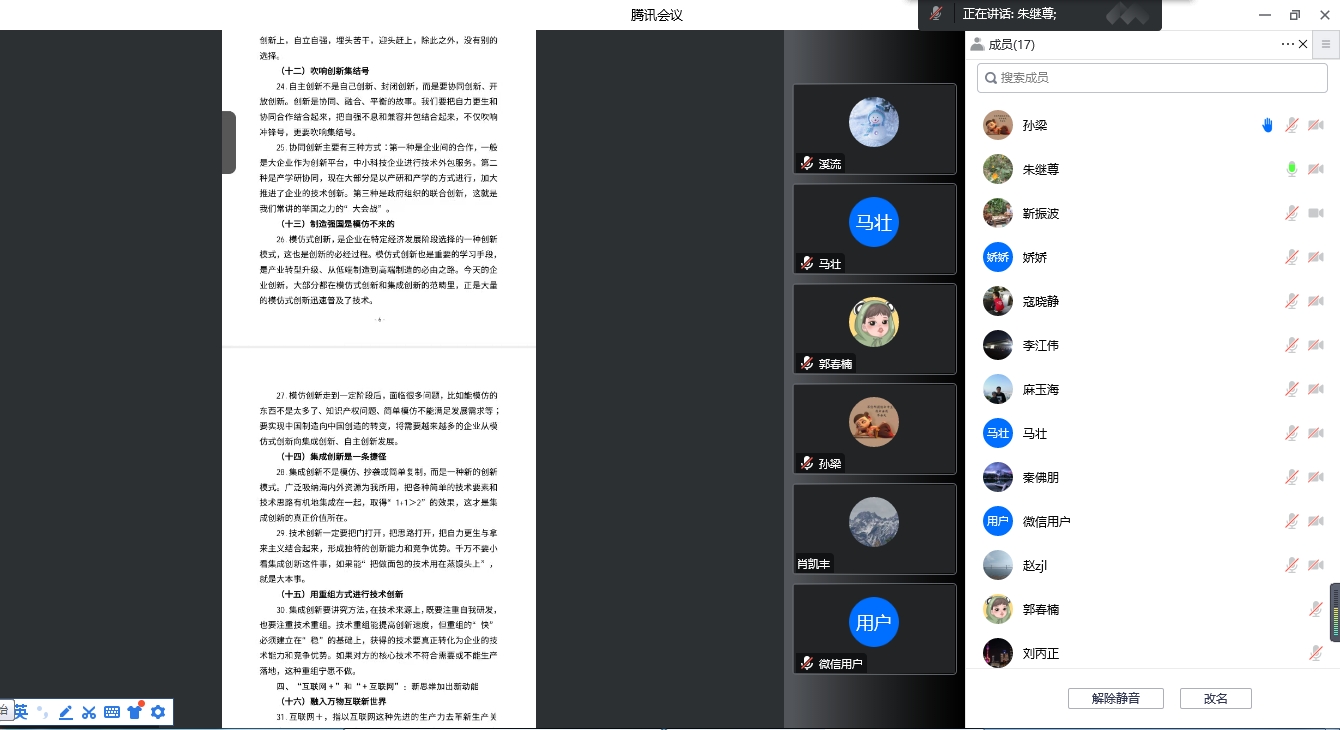Select 李江伟's name in the member list
The height and width of the screenshot is (730, 1340).
(1041, 345)
